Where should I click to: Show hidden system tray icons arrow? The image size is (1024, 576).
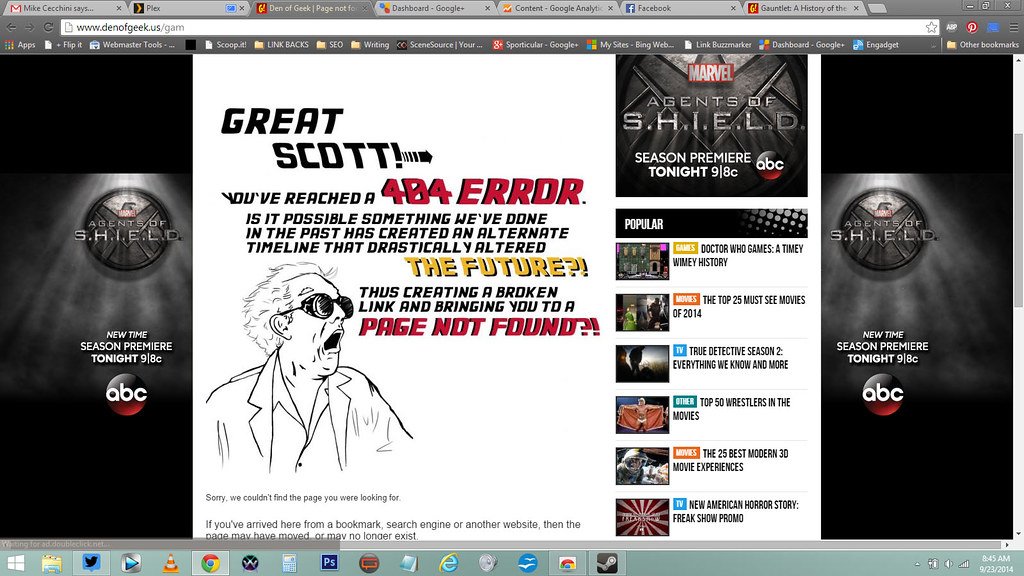click(x=918, y=564)
